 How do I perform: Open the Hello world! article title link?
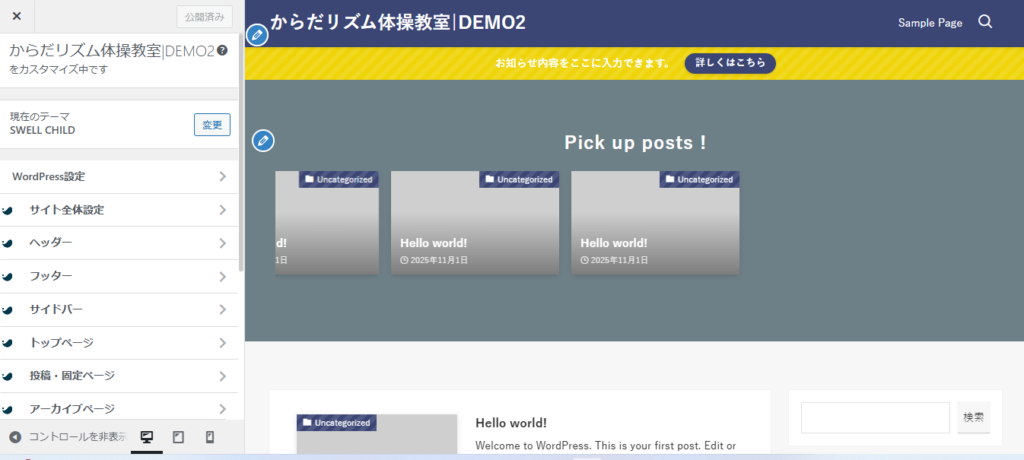pos(511,423)
